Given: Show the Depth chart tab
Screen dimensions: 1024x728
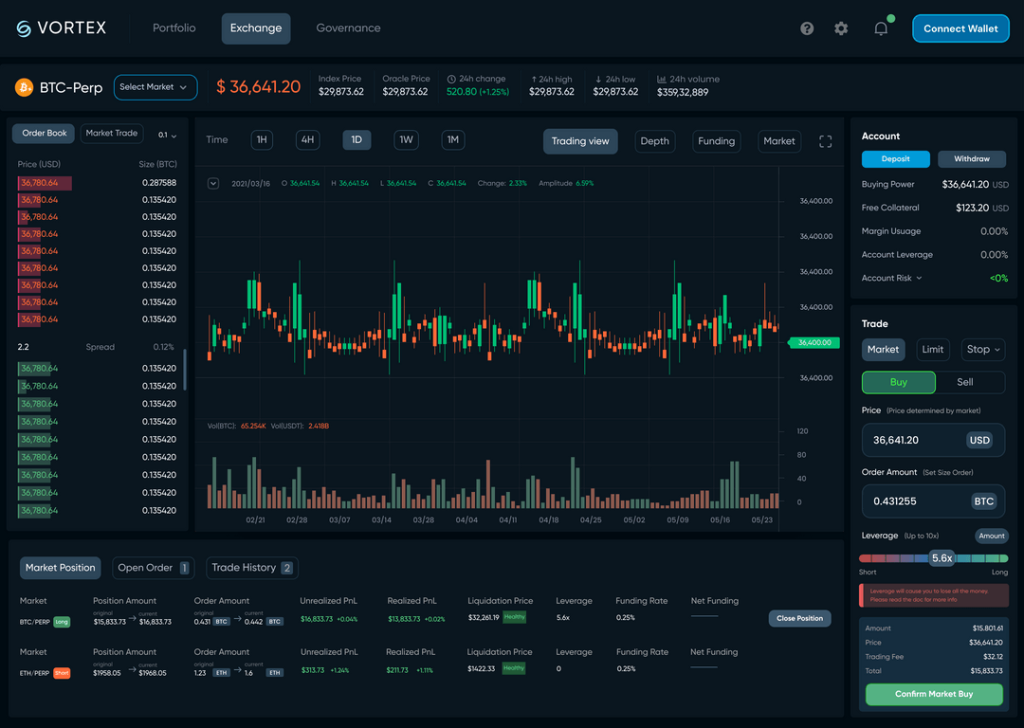Looking at the screenshot, I should 654,142.
